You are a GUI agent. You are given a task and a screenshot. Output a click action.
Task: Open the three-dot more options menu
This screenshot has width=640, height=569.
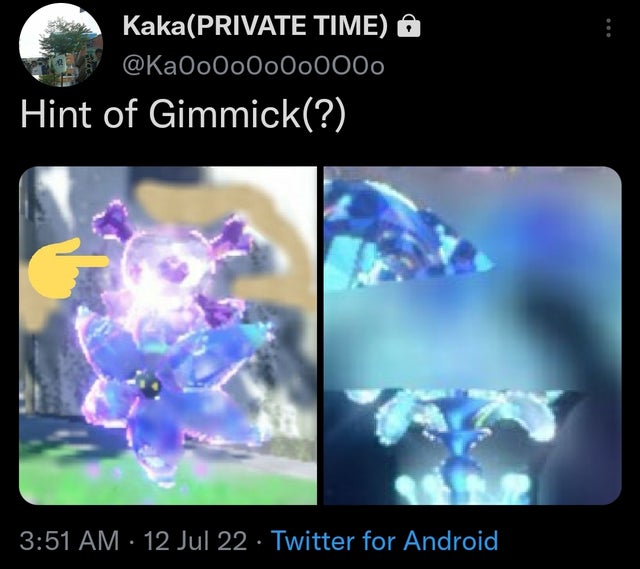click(x=608, y=28)
